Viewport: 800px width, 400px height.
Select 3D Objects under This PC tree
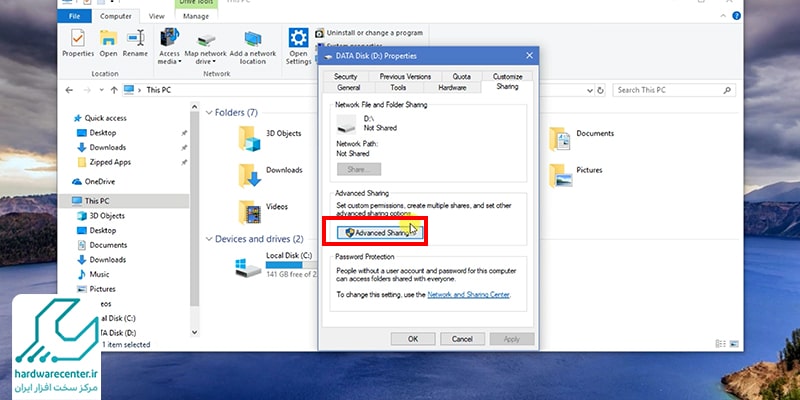point(102,216)
